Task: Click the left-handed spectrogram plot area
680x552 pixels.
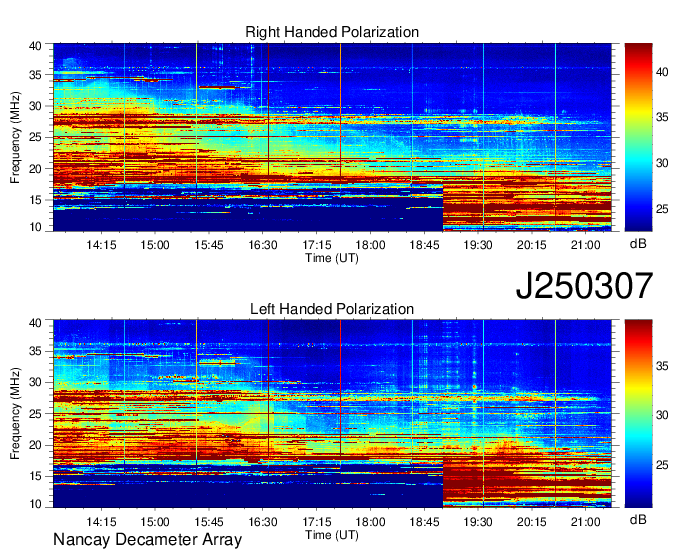Action: (x=332, y=414)
